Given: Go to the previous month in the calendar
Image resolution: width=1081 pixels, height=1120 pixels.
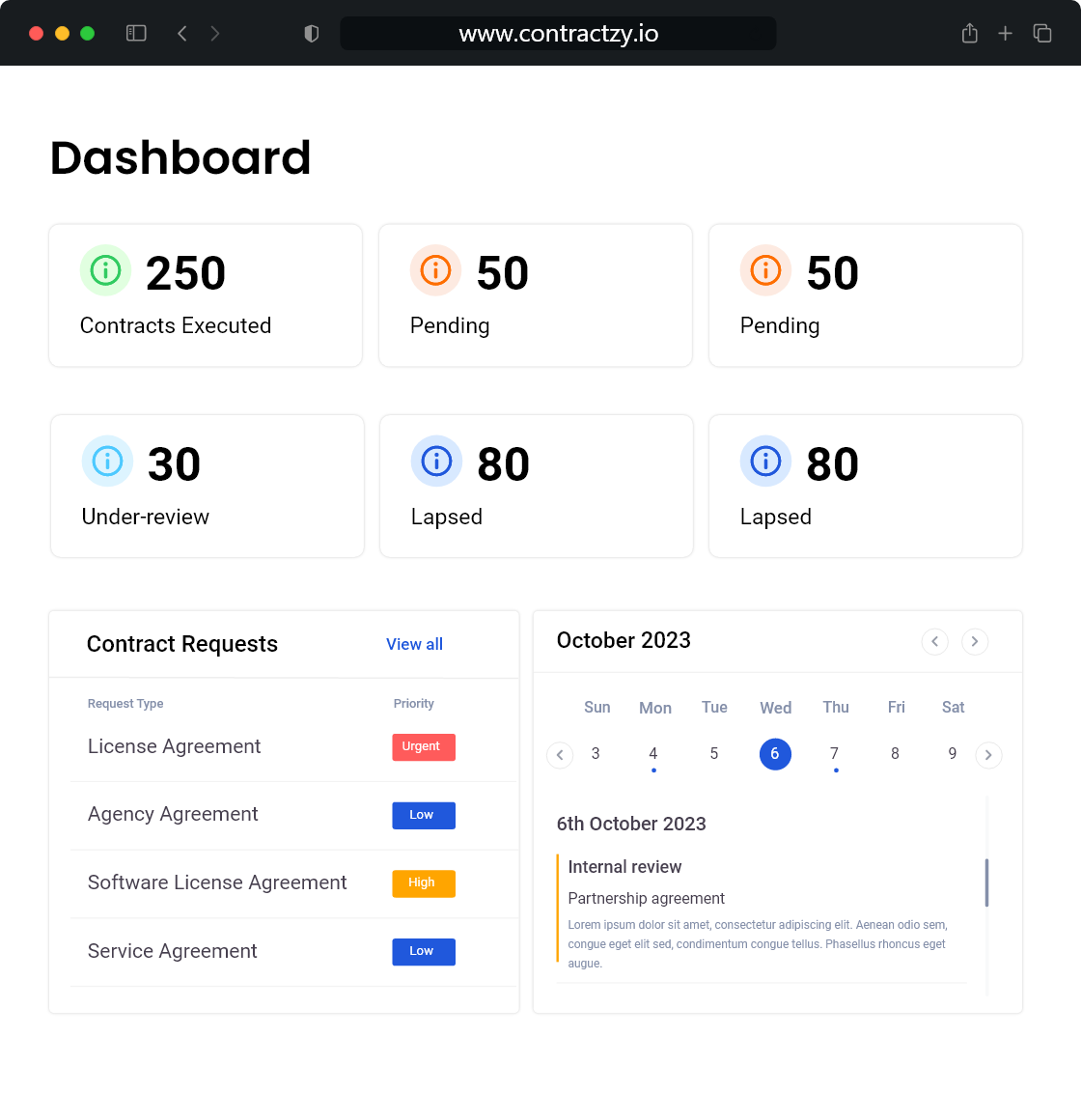Looking at the screenshot, I should [934, 641].
